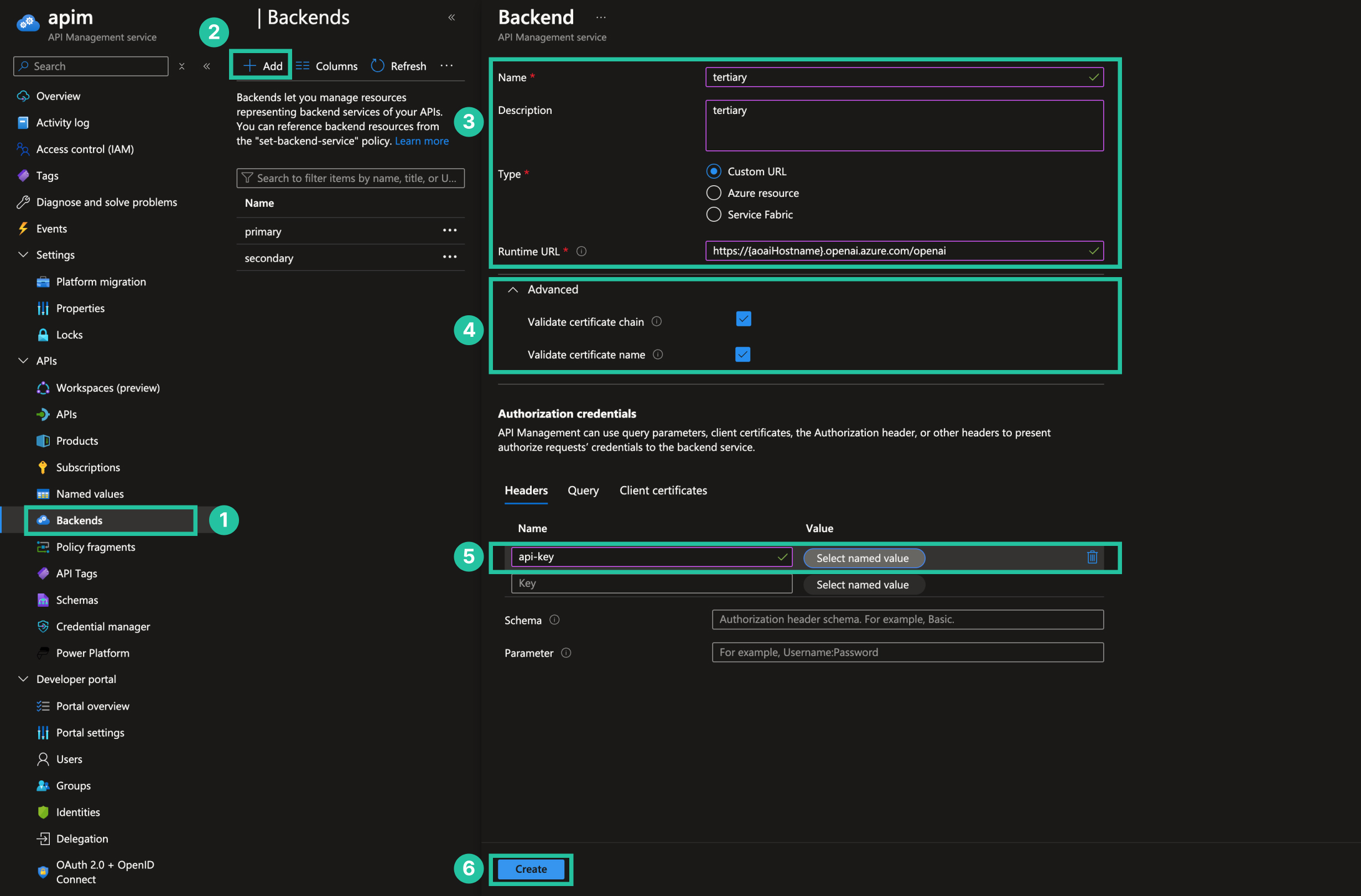
Task: Open the more options ellipsis for the secondary backend
Action: 449,257
